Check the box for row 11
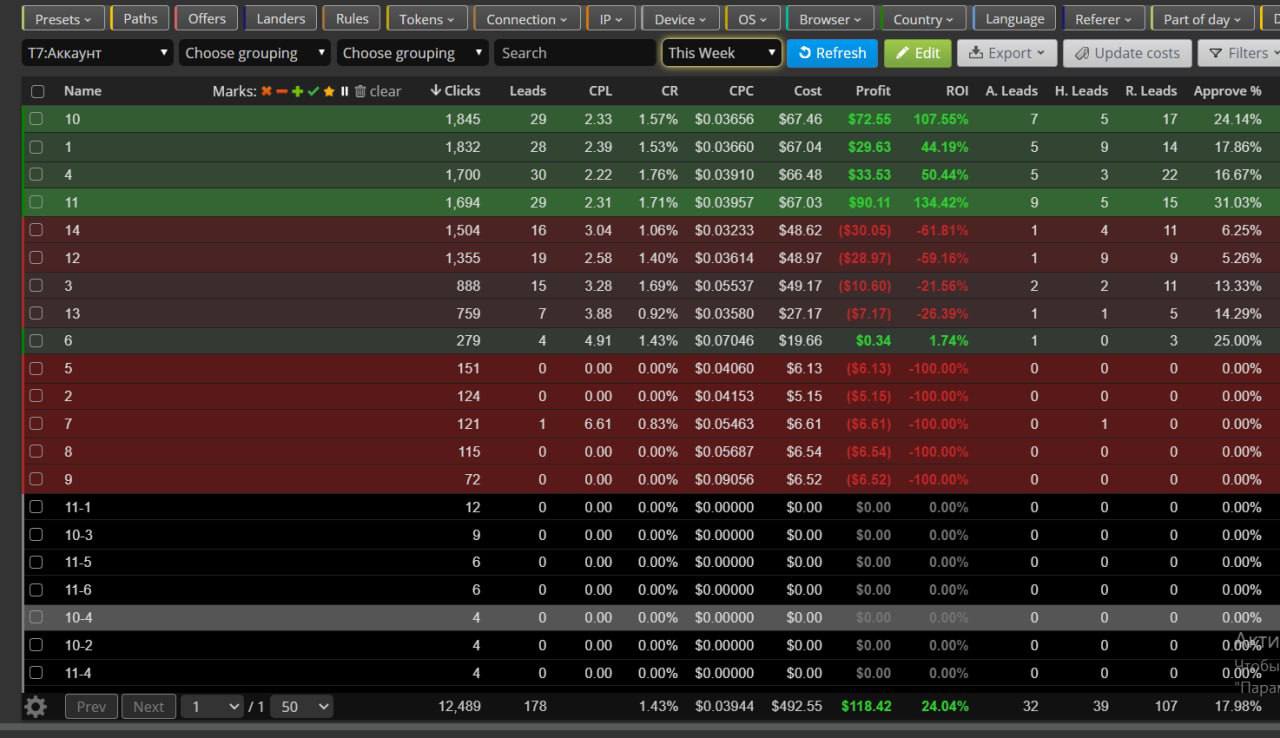The height and width of the screenshot is (738, 1280). 37,202
